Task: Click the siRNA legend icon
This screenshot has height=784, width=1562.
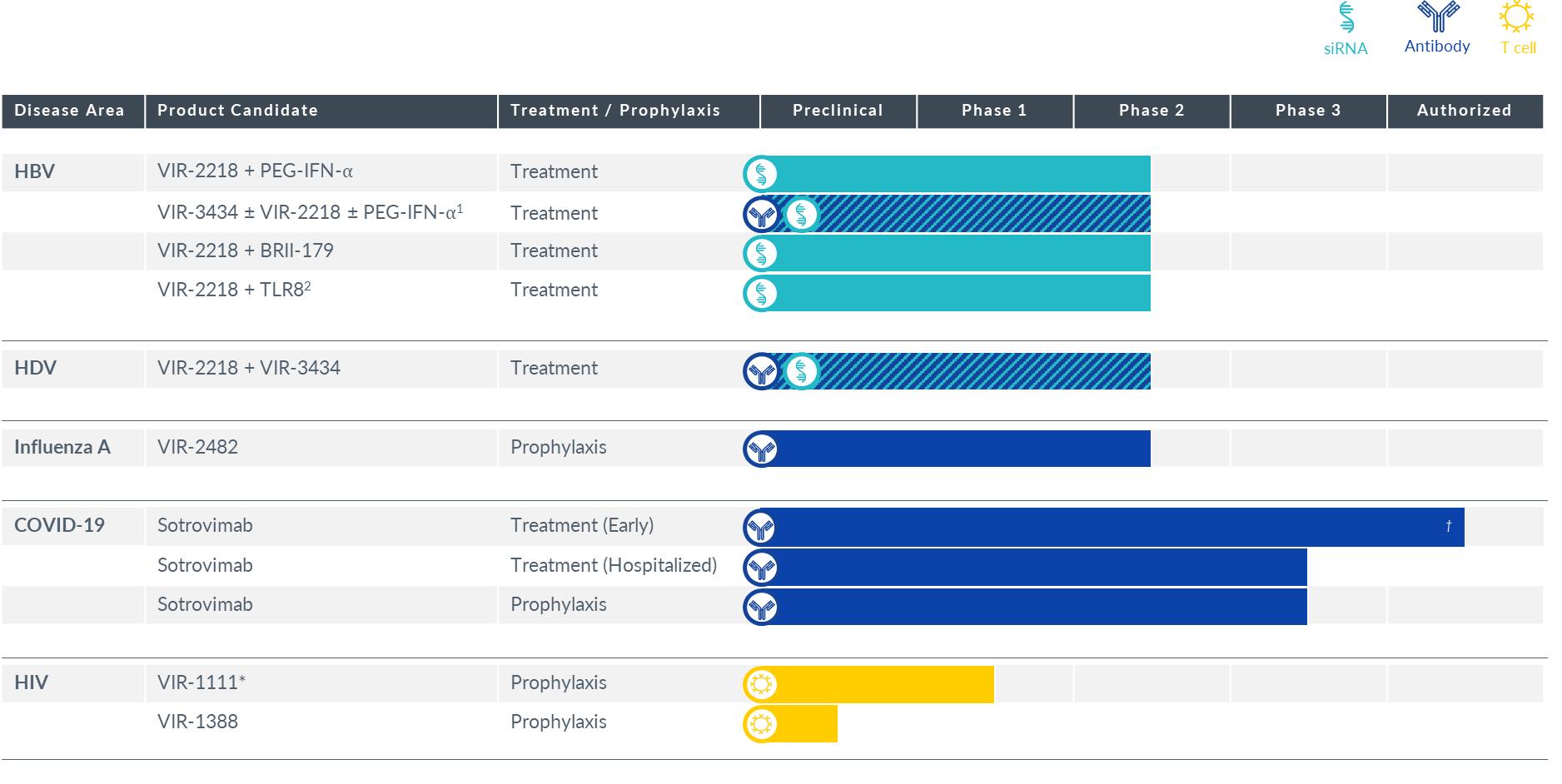Action: [x=1346, y=18]
